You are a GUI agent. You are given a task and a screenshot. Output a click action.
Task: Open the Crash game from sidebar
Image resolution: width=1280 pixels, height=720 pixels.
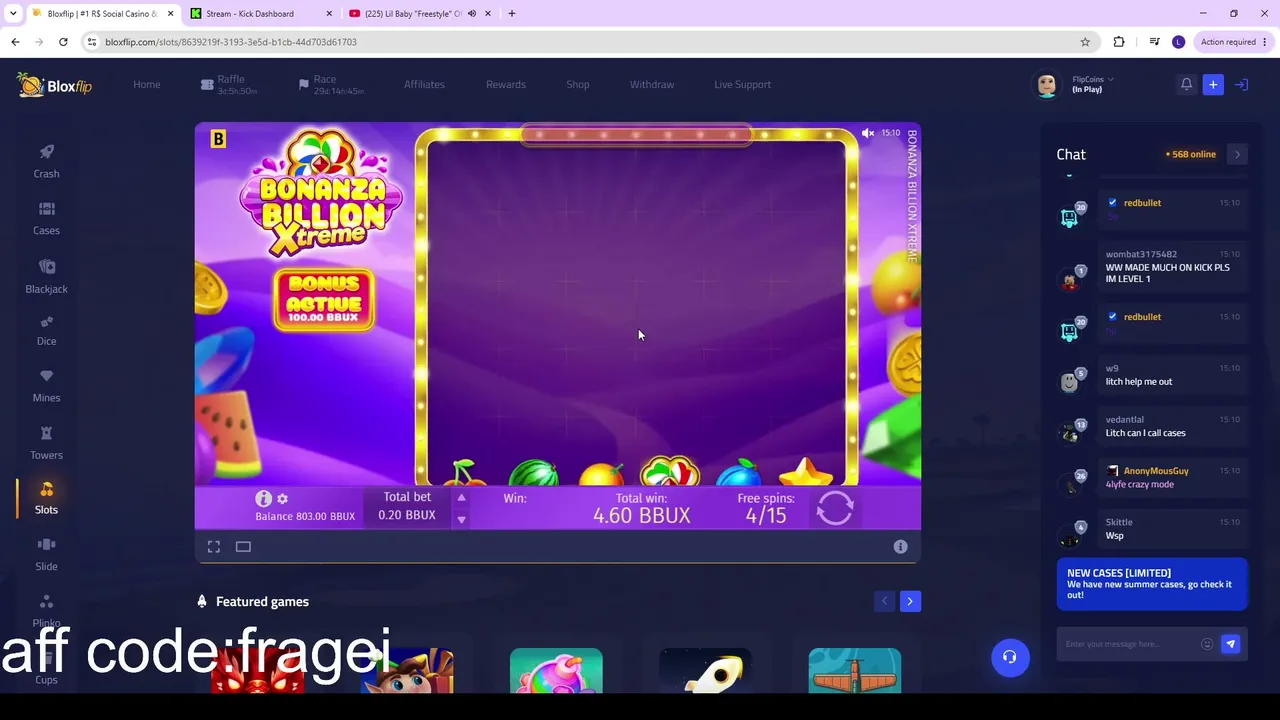point(46,161)
